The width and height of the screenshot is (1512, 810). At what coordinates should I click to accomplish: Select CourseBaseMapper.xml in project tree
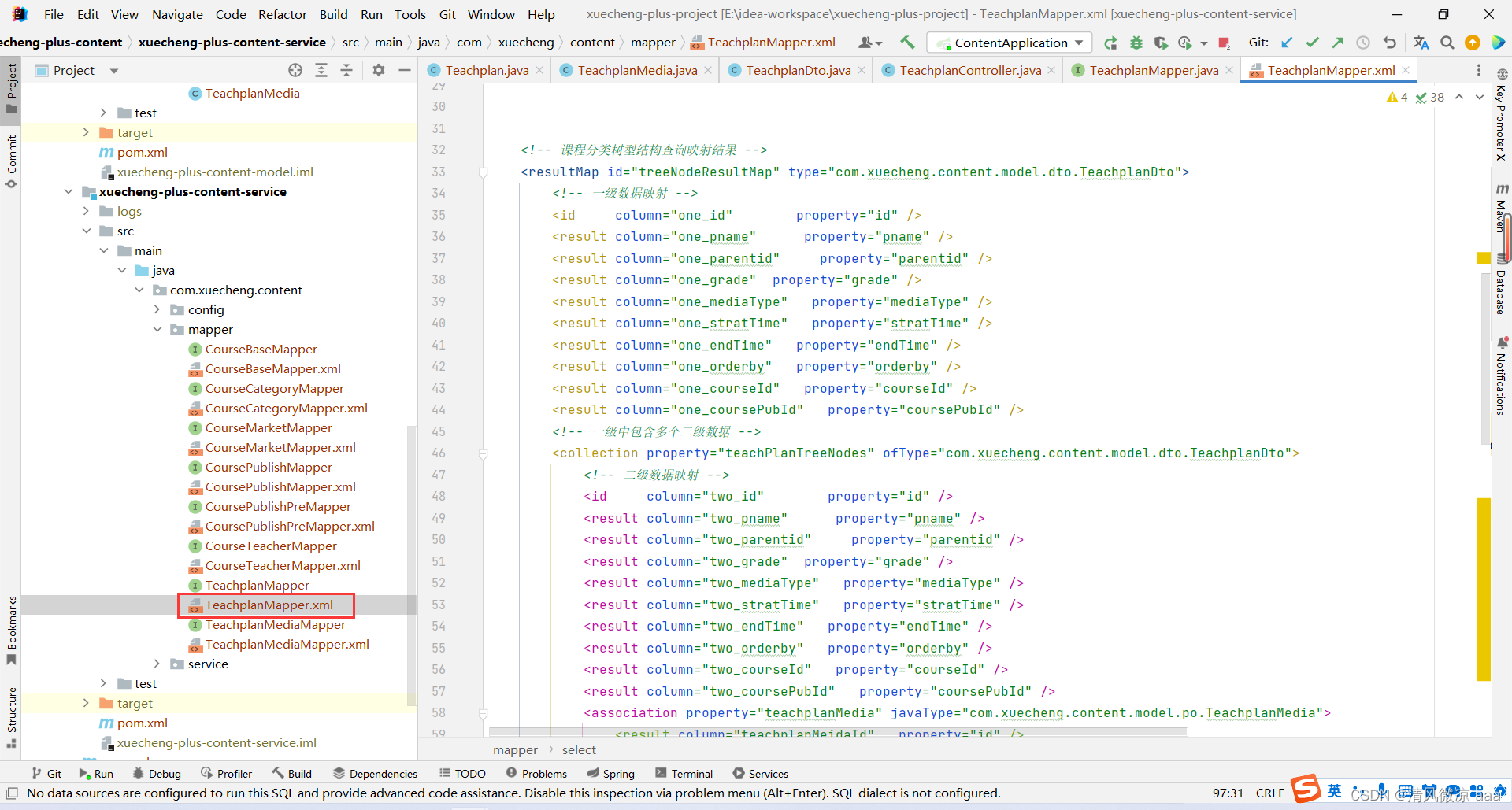click(x=272, y=368)
